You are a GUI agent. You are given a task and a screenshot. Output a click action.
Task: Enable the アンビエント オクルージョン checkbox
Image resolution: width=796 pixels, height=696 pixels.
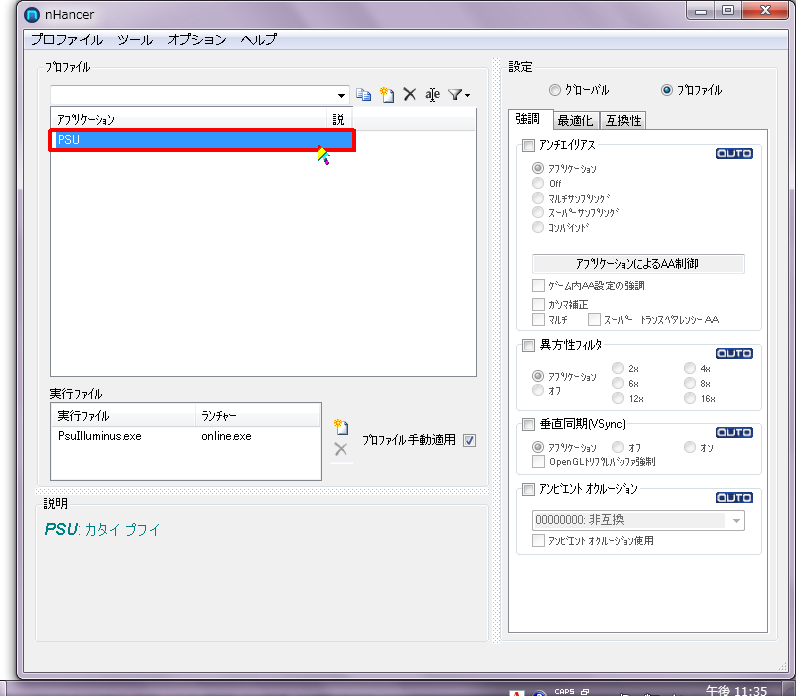(528, 489)
